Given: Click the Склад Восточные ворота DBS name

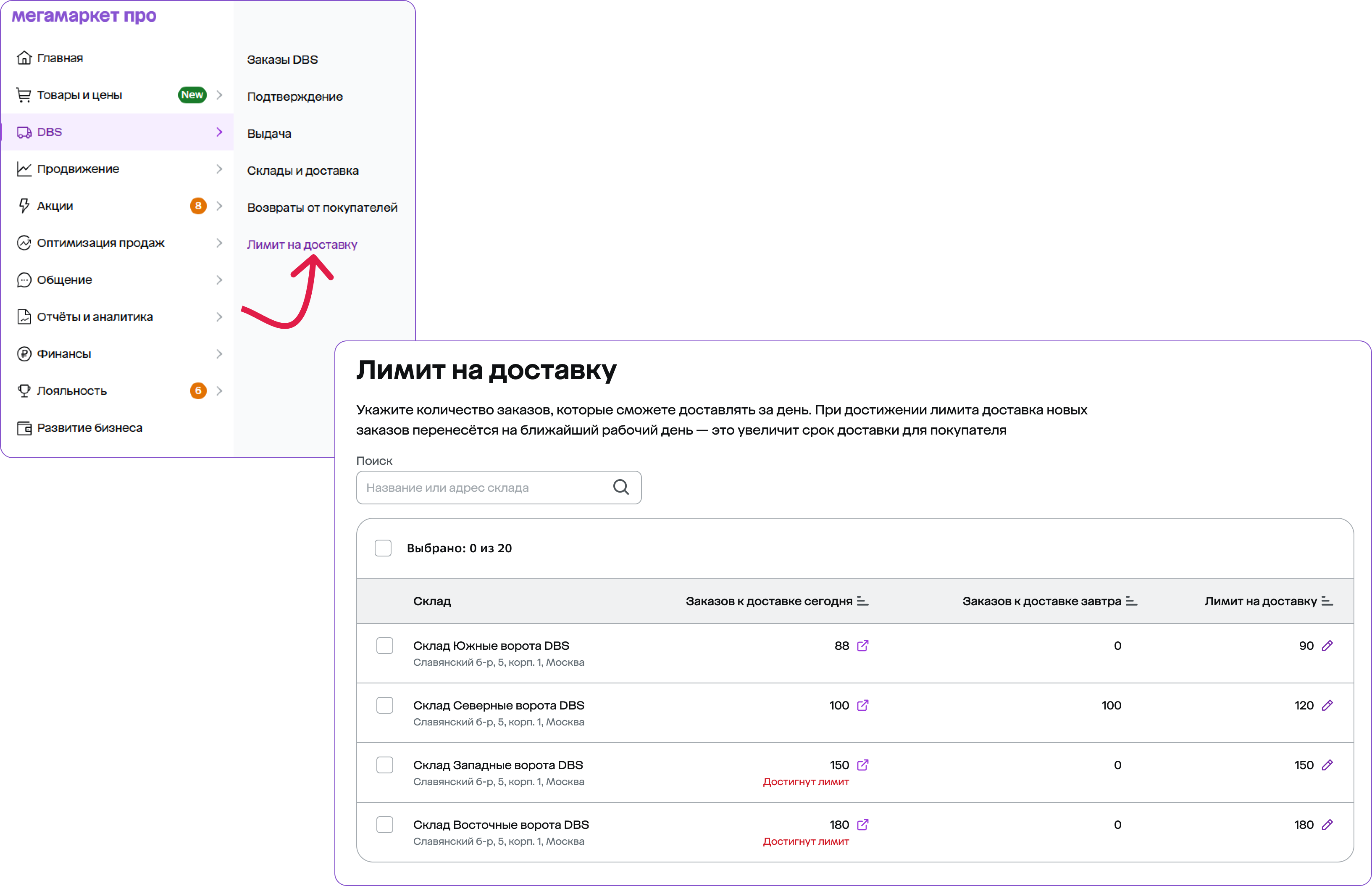Looking at the screenshot, I should coord(501,825).
